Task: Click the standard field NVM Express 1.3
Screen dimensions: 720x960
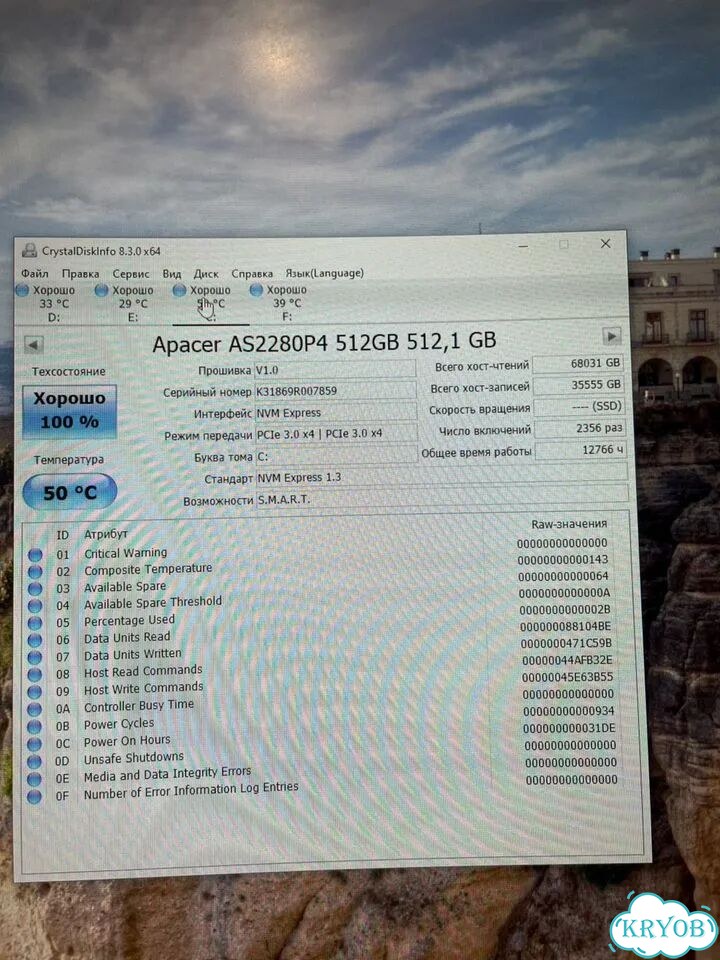Action: point(441,475)
